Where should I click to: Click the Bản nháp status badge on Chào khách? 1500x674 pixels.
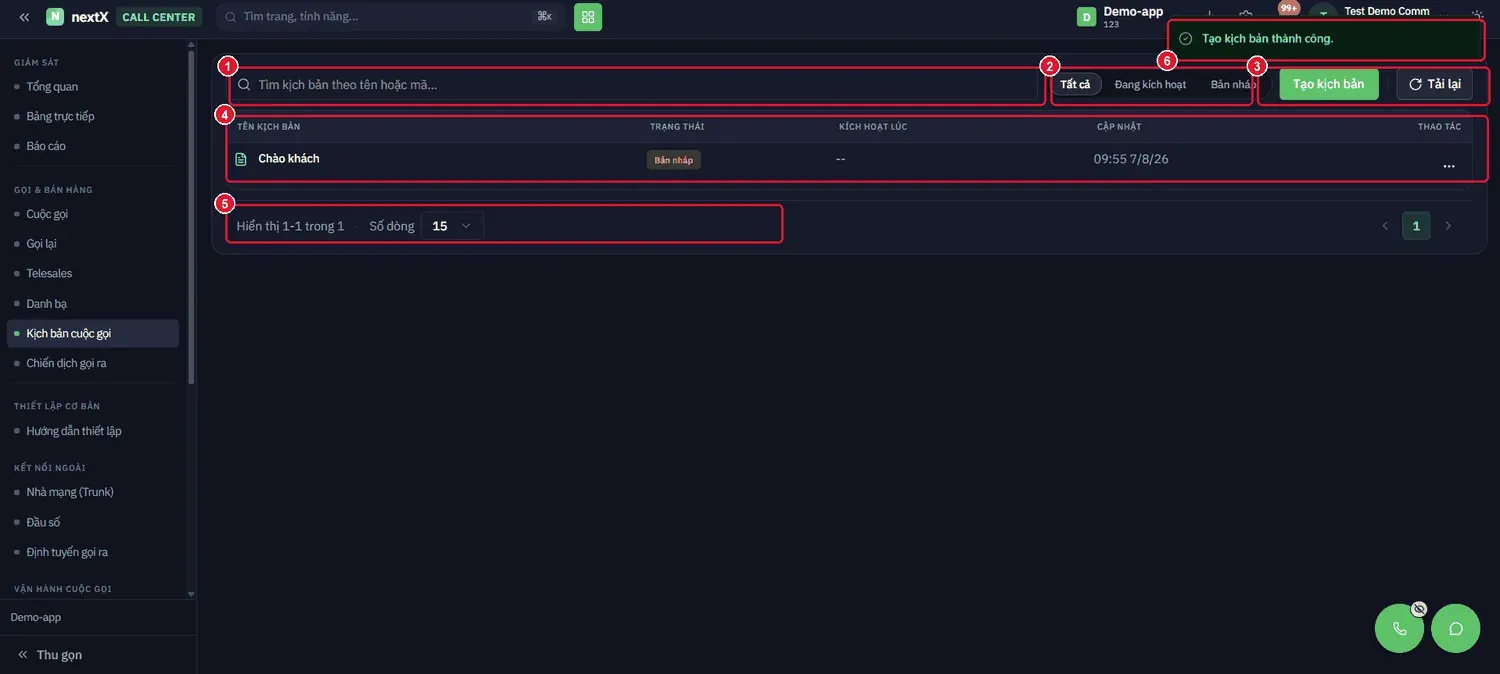(x=674, y=160)
